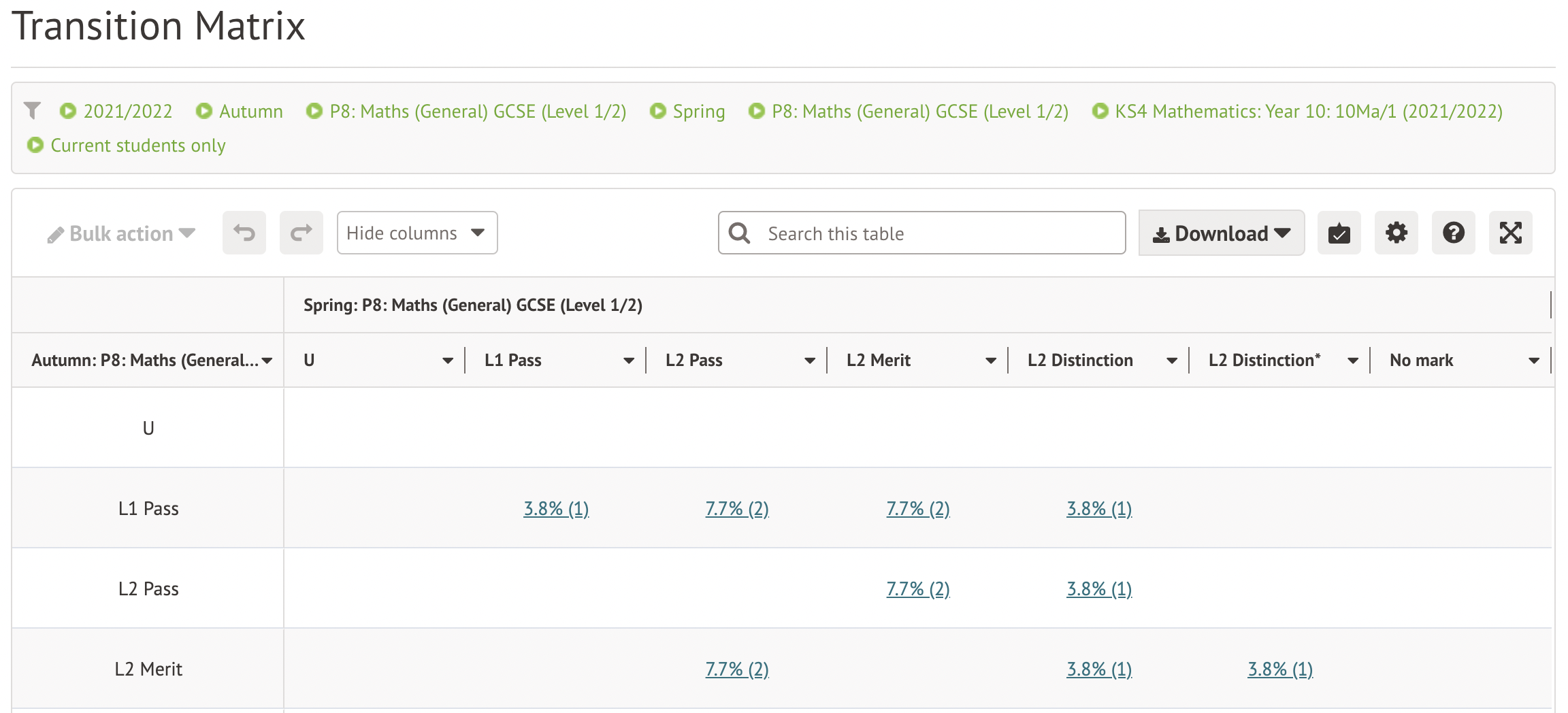Open table settings gear icon
Image resolution: width=1568 pixels, height=713 pixels.
[x=1396, y=233]
